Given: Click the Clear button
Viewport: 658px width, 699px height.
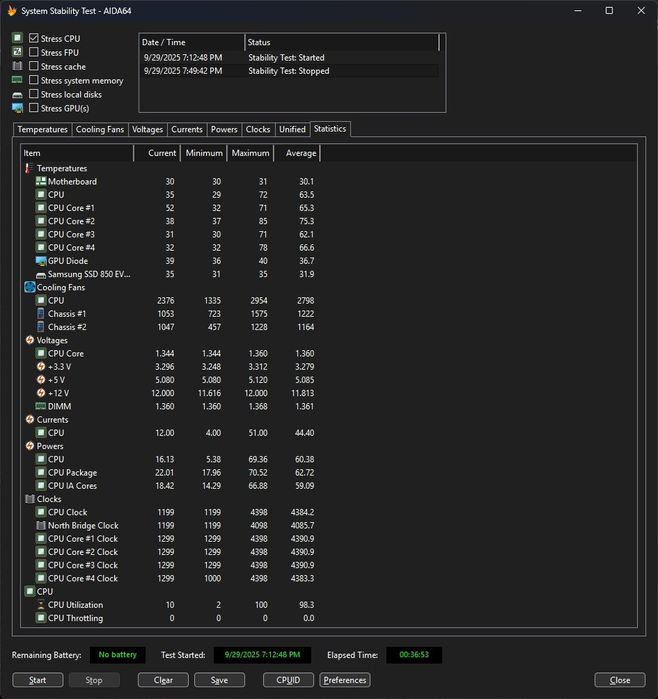Looking at the screenshot, I should 163,680.
